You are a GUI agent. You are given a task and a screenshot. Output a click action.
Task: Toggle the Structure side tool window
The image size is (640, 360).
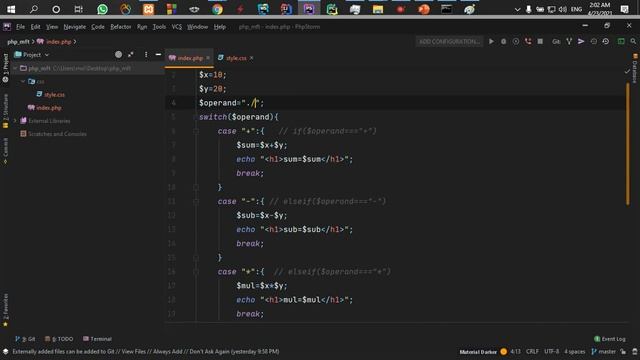[x=5, y=111]
